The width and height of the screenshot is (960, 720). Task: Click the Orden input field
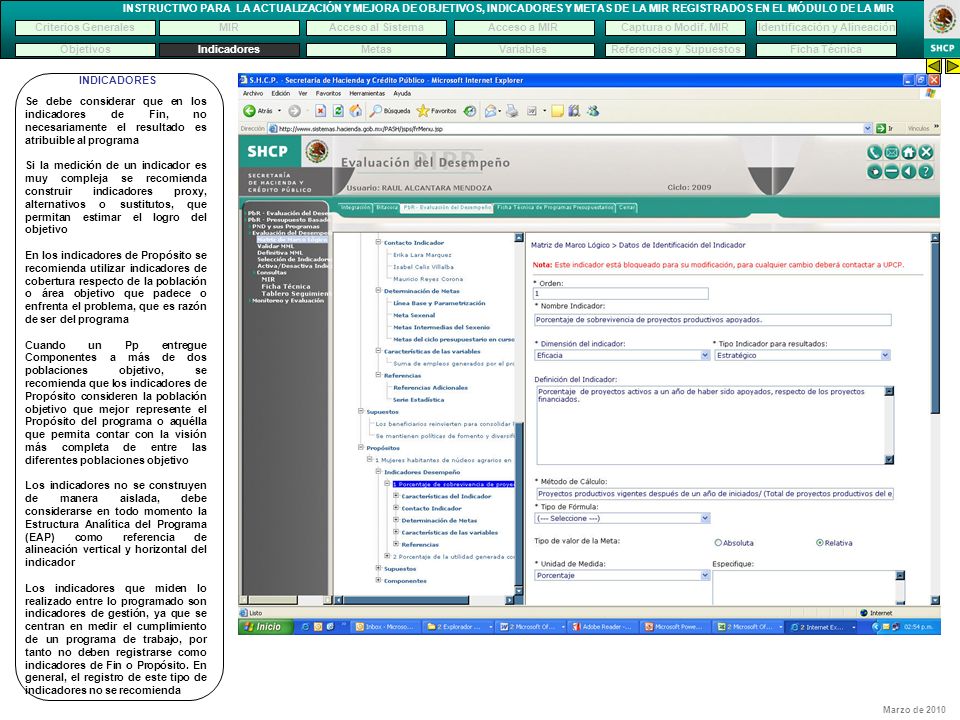tap(621, 293)
